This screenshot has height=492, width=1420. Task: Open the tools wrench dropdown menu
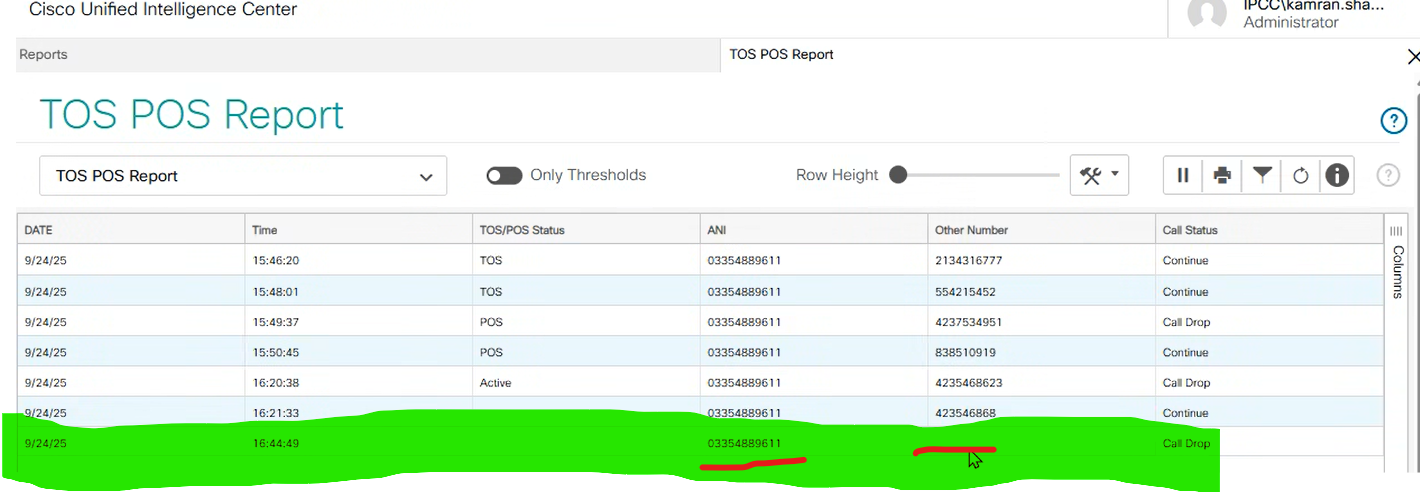pos(1099,176)
